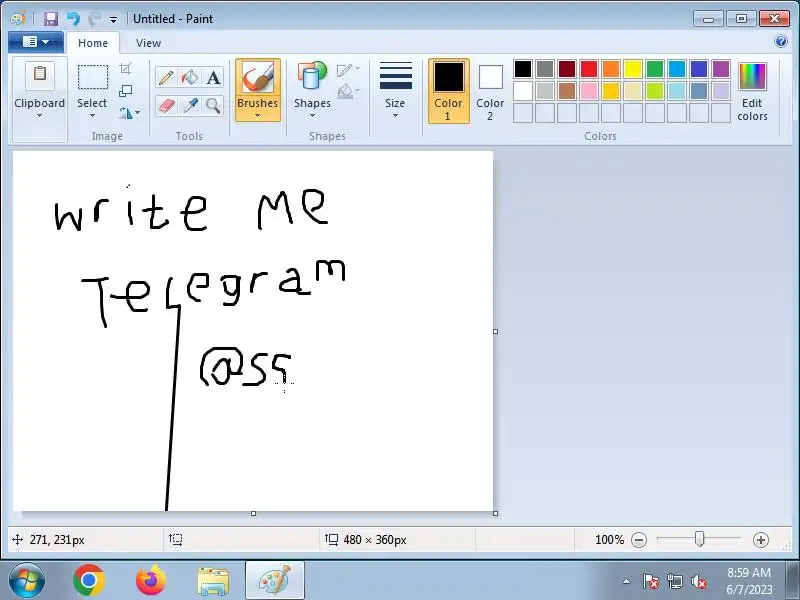Click the Redo arrow in quick access toolbar
Screen dimensions: 800x600
click(94, 19)
